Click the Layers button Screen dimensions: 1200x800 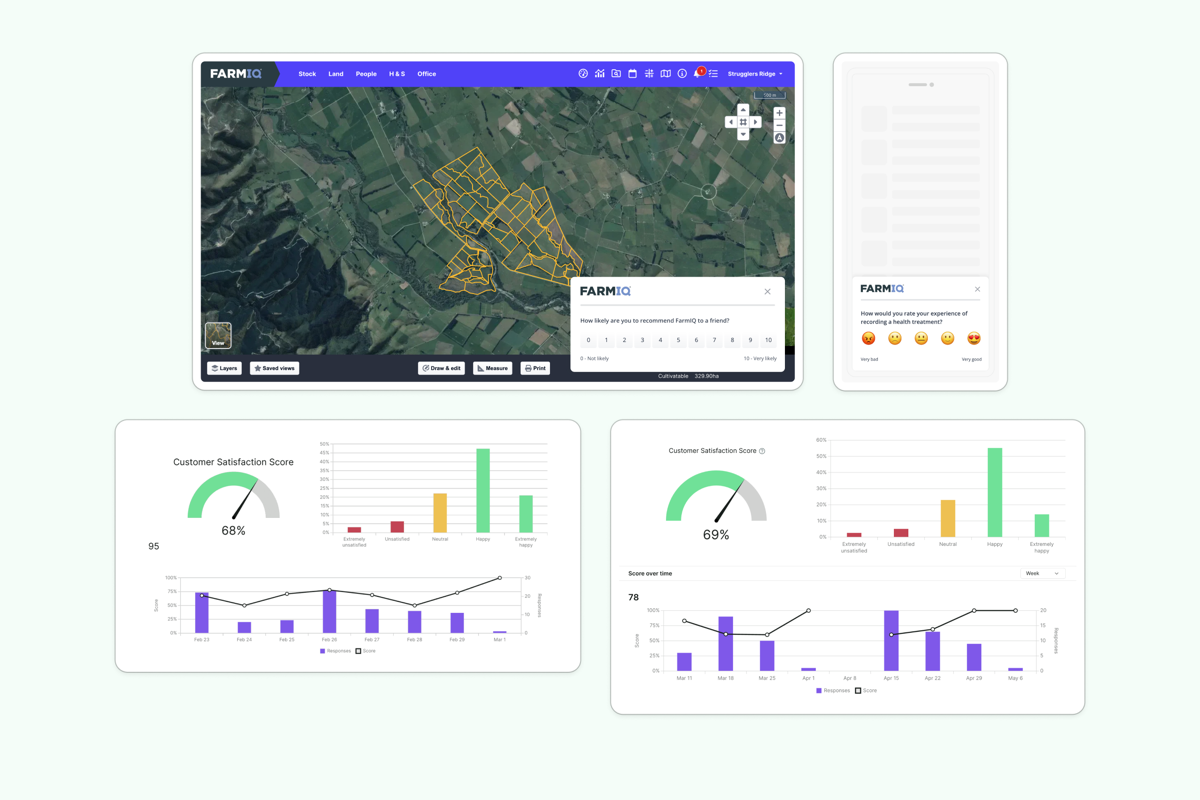(x=224, y=368)
